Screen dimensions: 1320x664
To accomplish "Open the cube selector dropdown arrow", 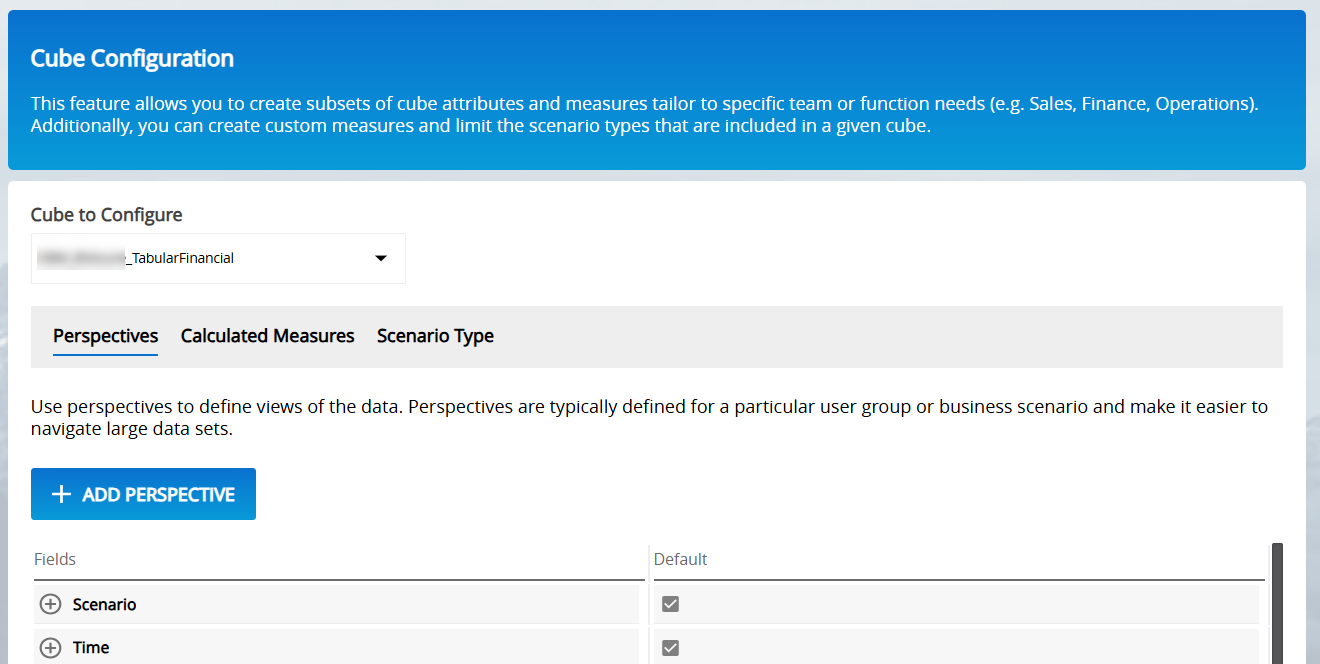I will (380, 258).
